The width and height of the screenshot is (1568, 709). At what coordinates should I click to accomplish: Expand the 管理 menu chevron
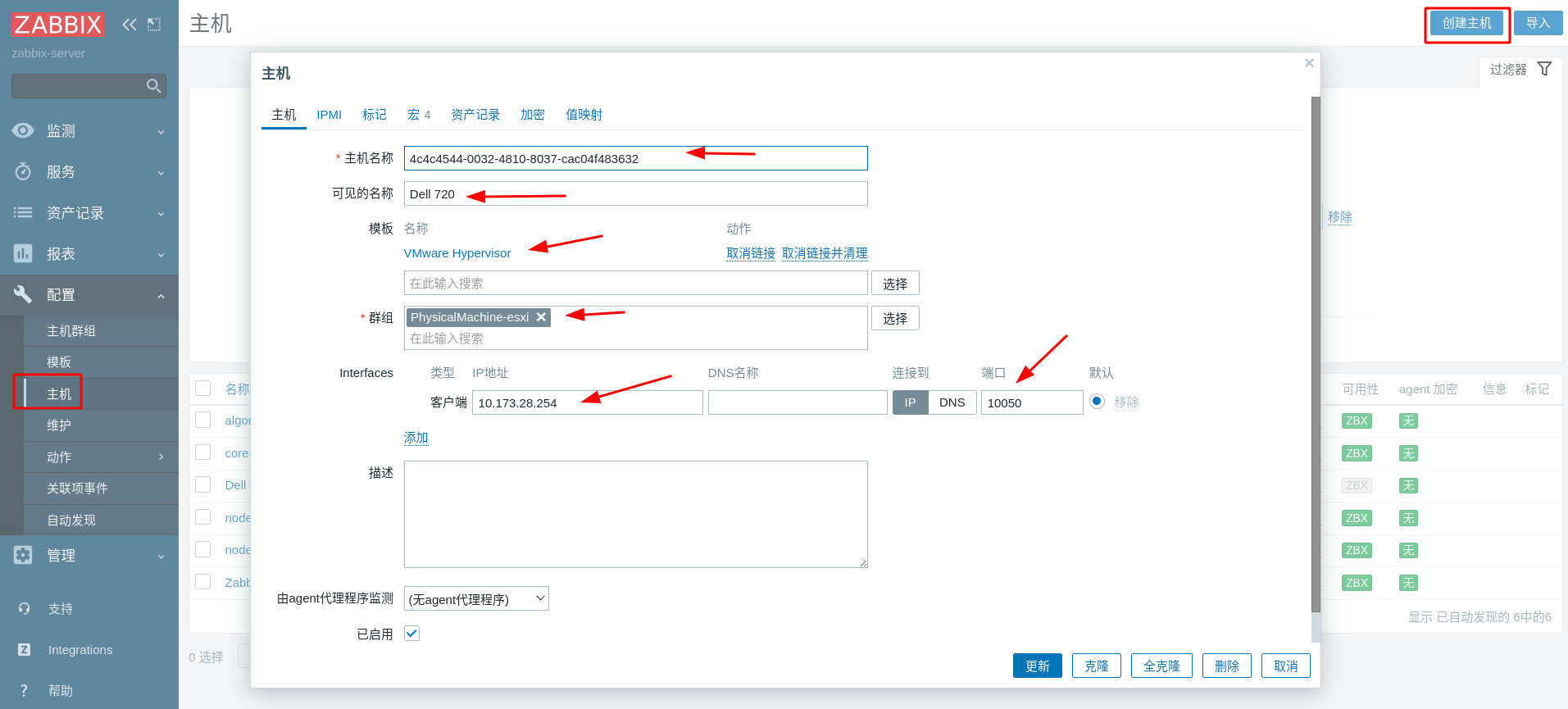tap(161, 557)
